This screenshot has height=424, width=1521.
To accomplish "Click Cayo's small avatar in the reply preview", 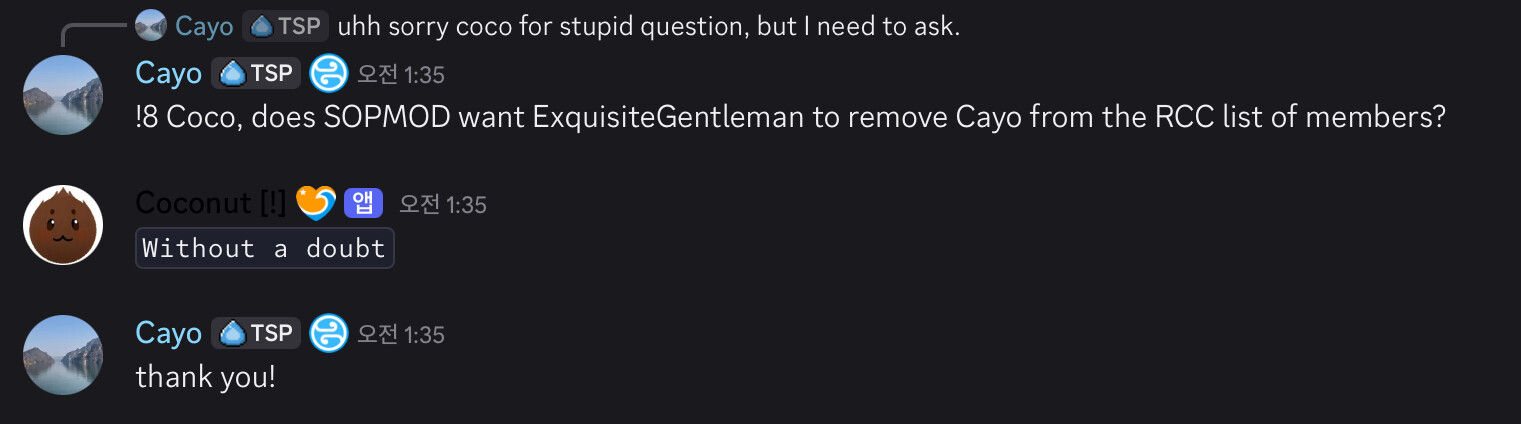I will pyautogui.click(x=150, y=25).
